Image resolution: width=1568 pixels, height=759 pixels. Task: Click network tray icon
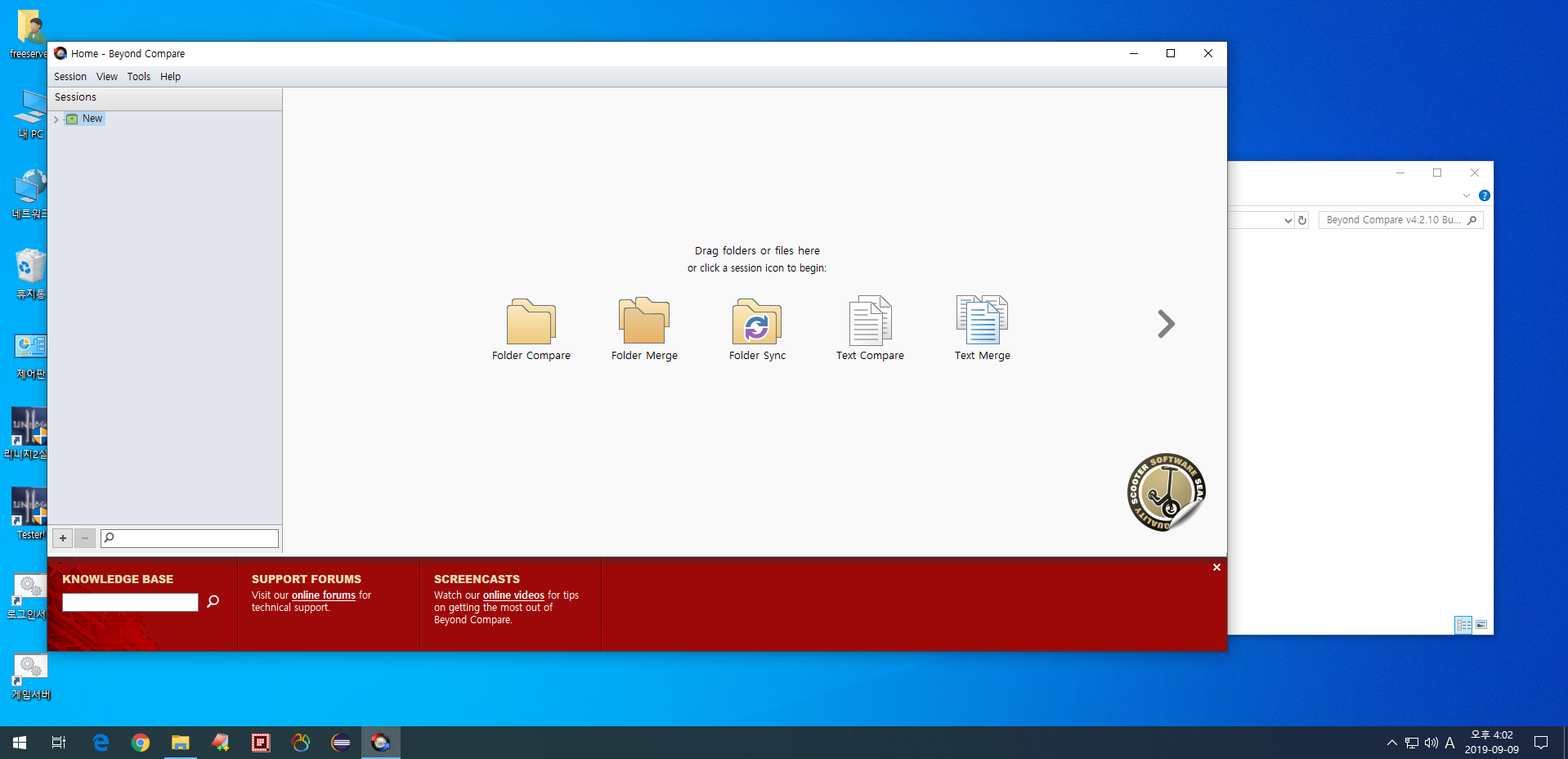pos(1412,743)
